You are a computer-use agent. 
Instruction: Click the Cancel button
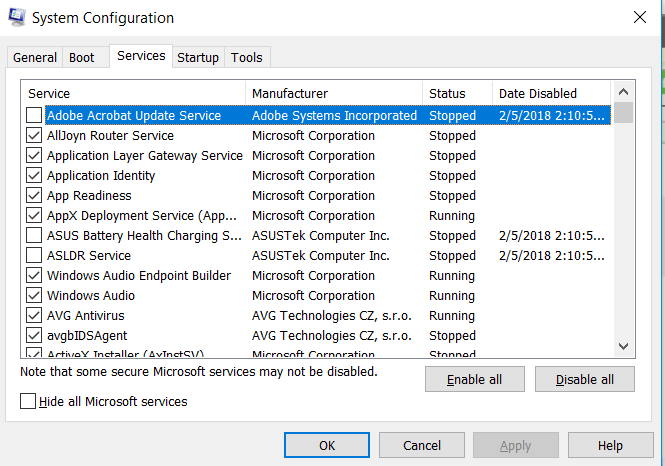click(x=422, y=445)
